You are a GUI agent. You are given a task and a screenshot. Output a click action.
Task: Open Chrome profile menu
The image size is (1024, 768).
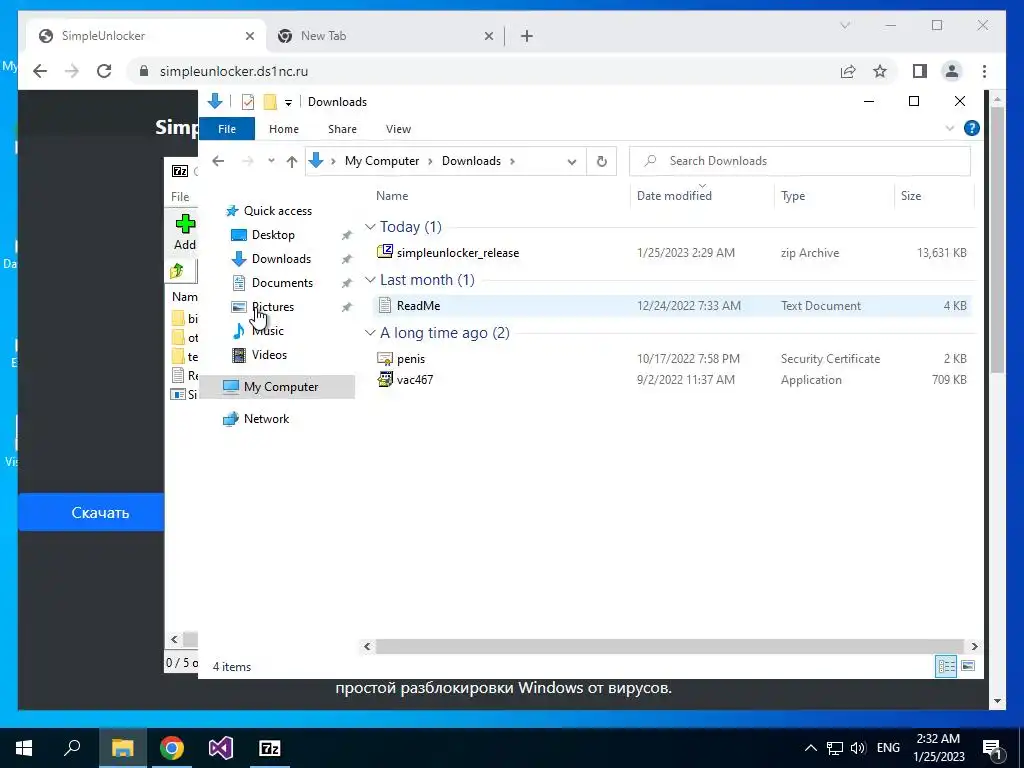pyautogui.click(x=952, y=71)
